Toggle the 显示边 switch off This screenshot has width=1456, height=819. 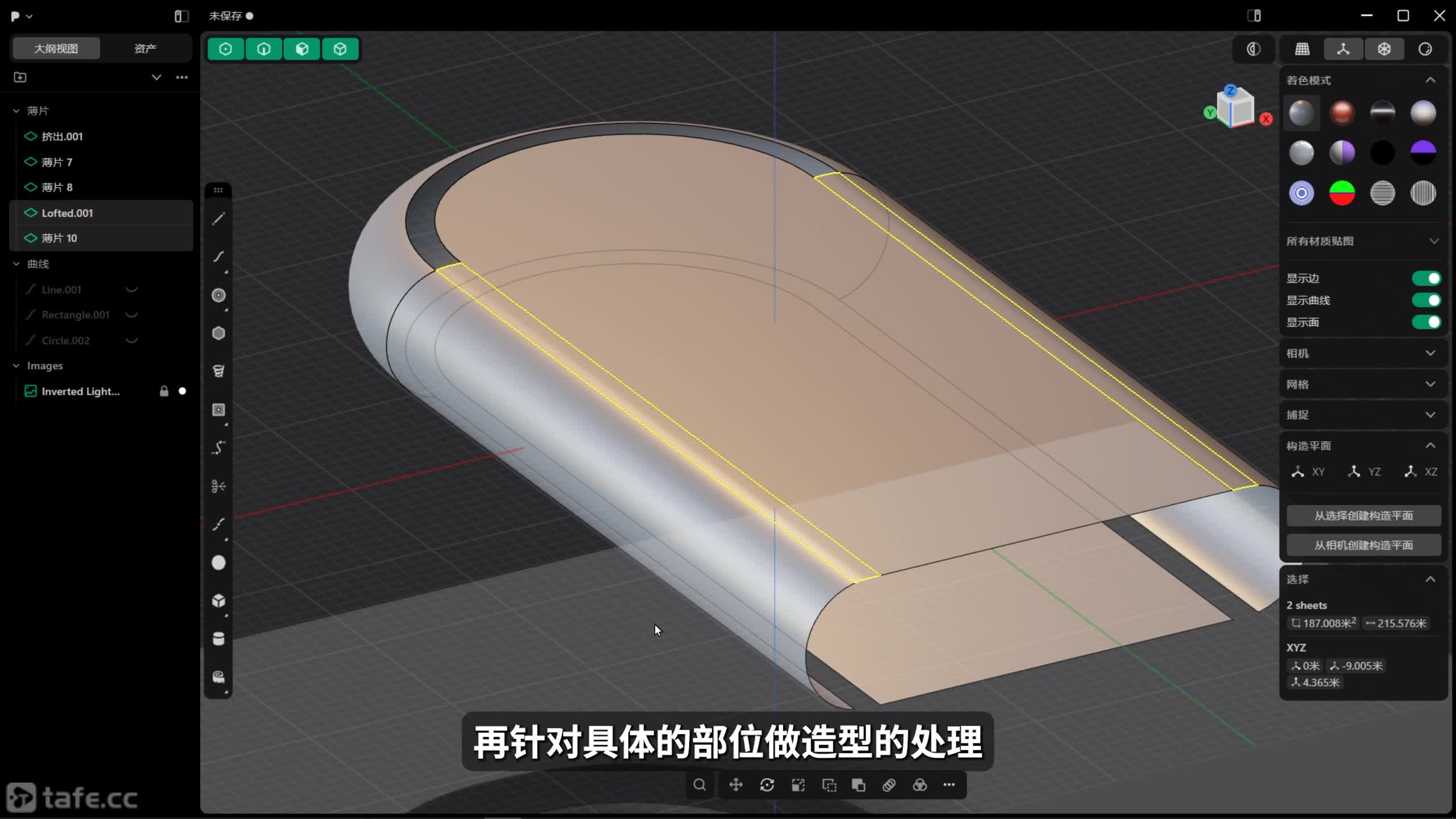(x=1426, y=278)
